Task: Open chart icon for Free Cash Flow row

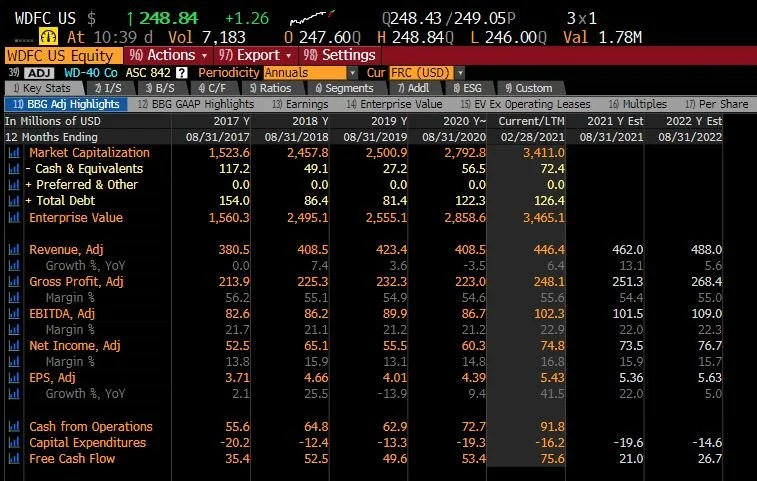Action: 14,458
